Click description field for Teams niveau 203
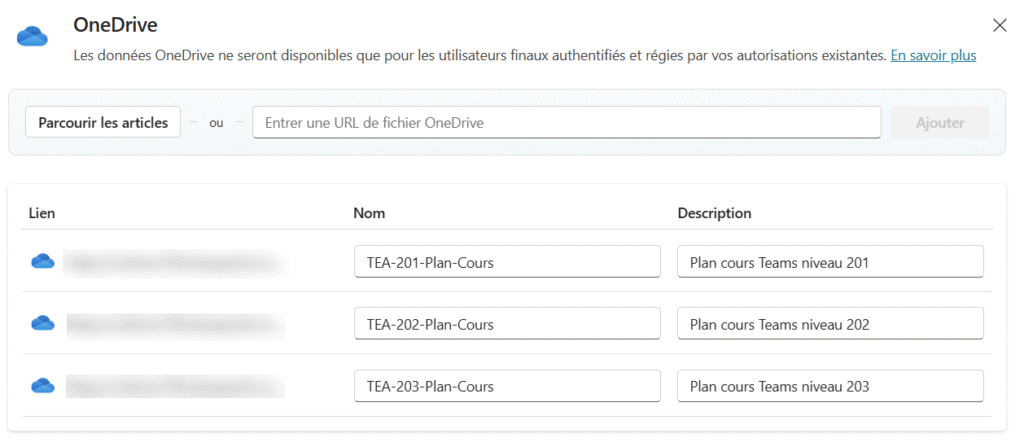Image resolution: width=1024 pixels, height=442 pixels. click(830, 386)
